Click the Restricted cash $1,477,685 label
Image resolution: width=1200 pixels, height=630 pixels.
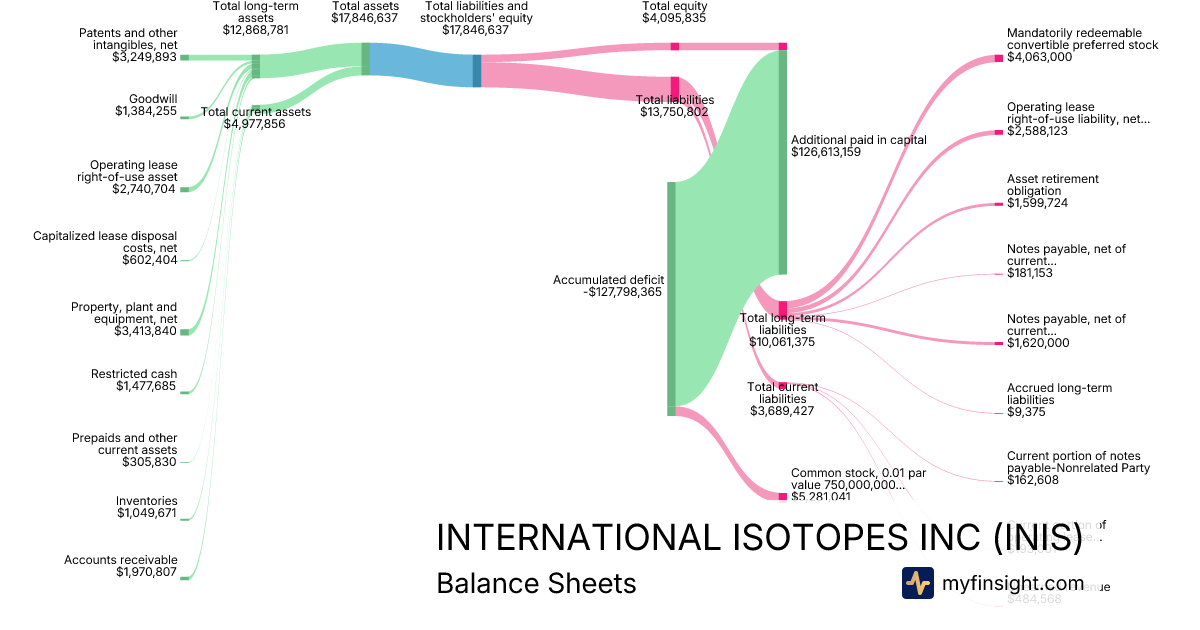click(133, 380)
